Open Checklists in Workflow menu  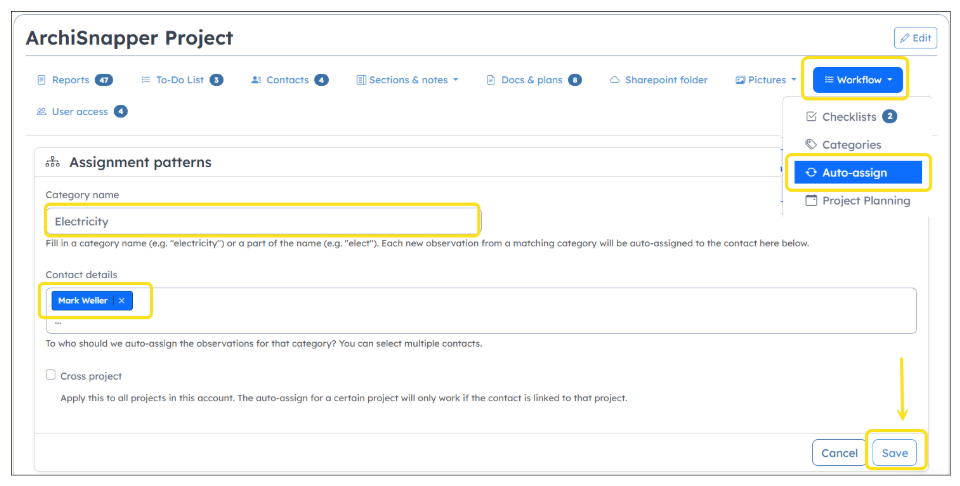(851, 116)
